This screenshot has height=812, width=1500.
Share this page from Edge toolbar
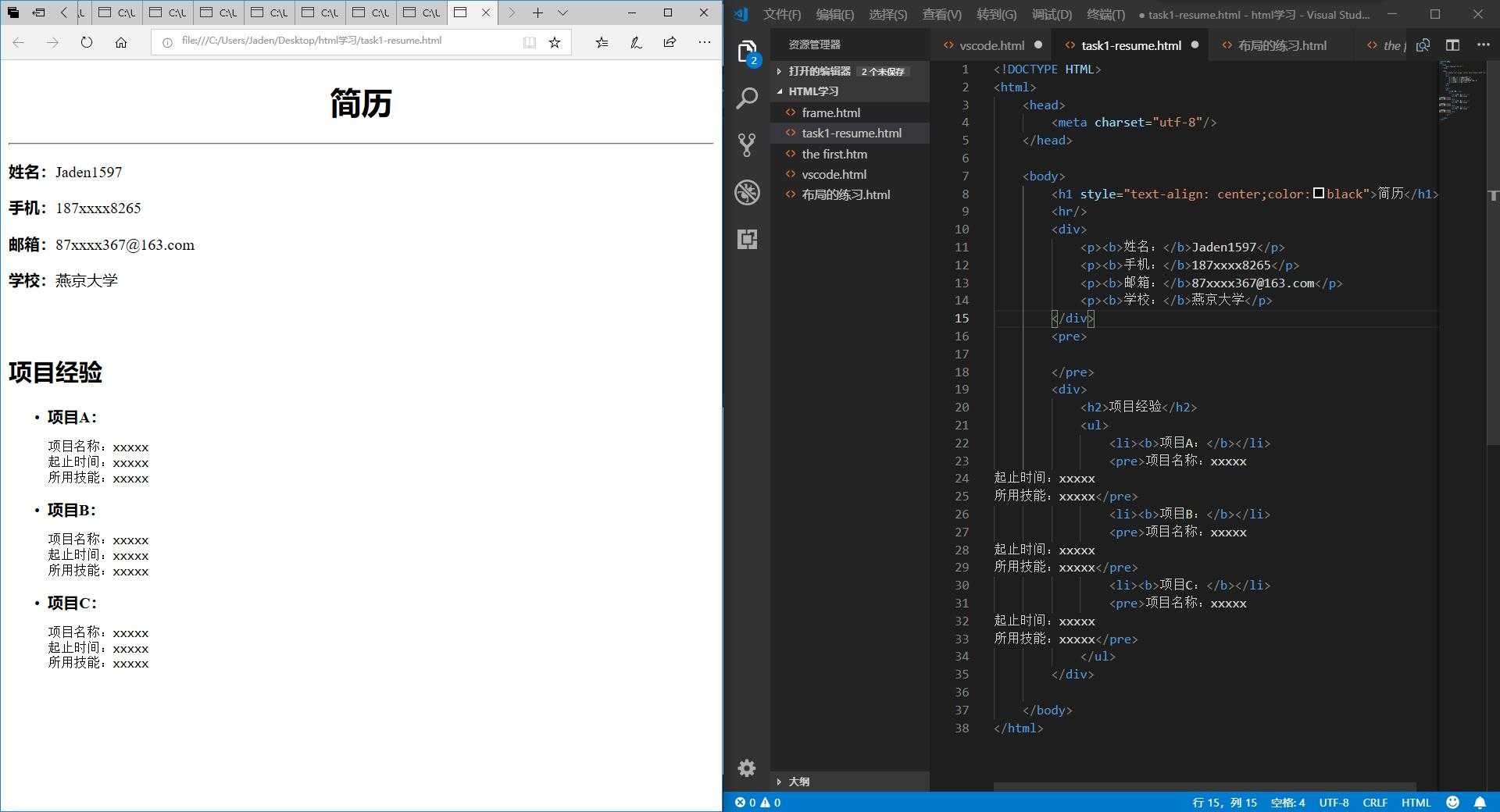[670, 43]
